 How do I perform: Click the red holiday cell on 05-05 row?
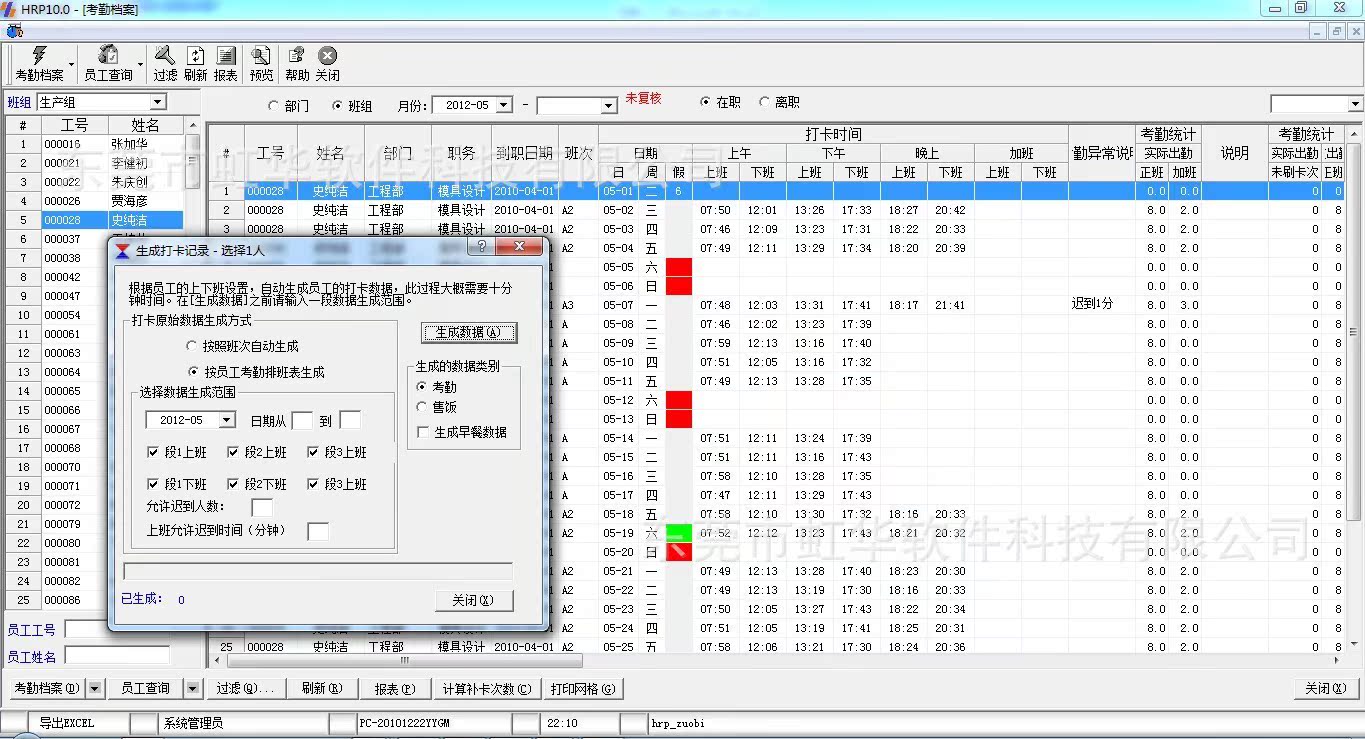(x=679, y=267)
